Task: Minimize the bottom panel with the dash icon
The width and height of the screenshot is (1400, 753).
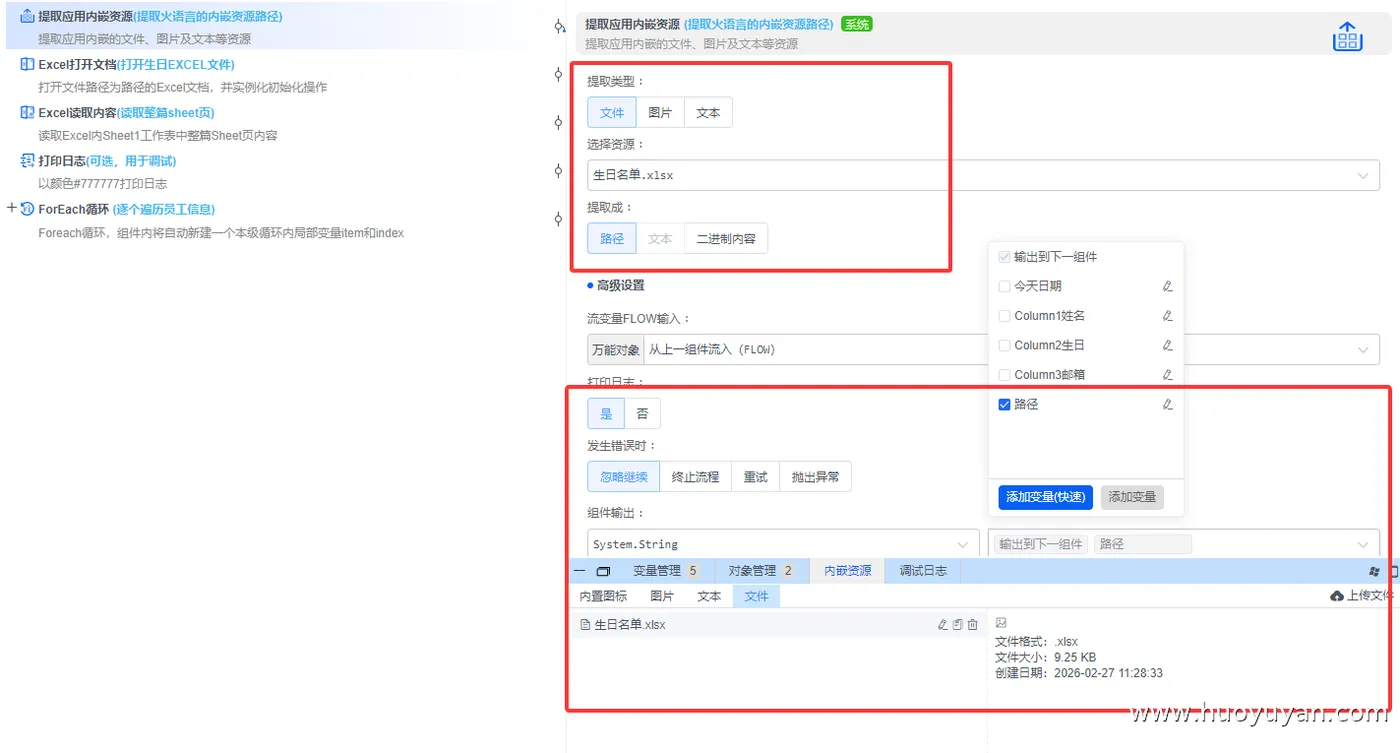Action: (x=579, y=571)
